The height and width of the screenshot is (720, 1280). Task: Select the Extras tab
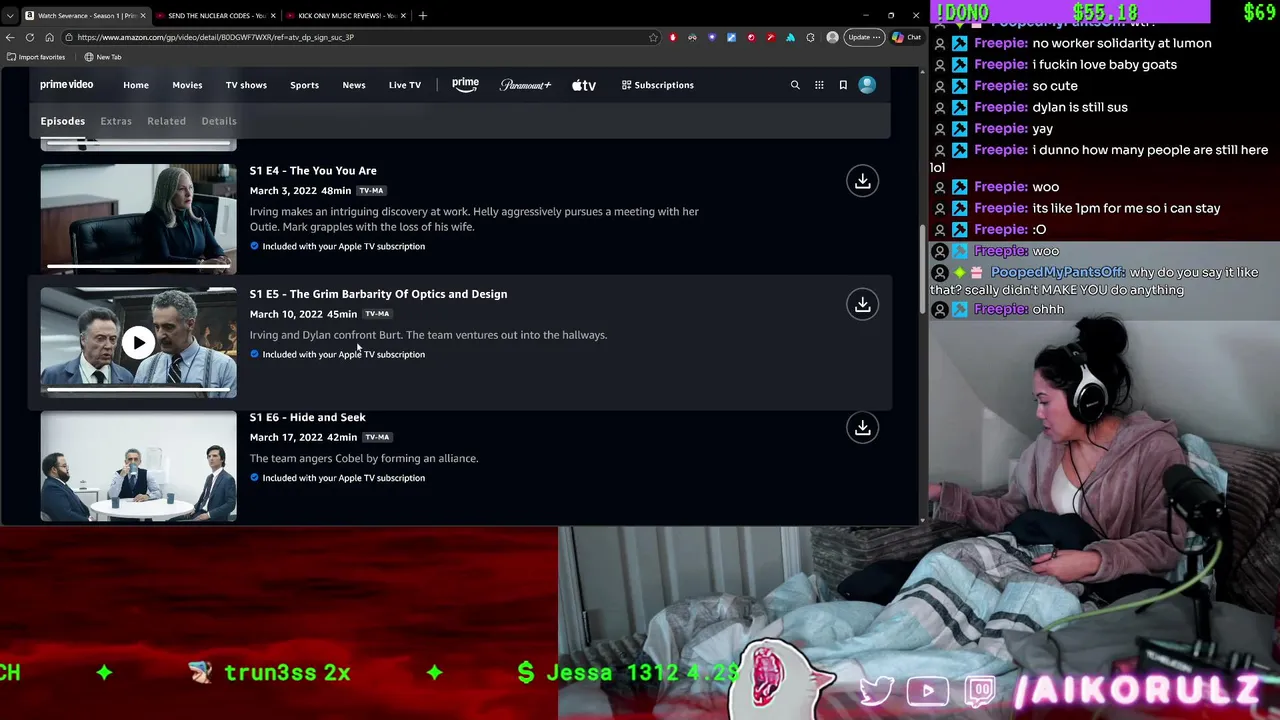point(116,121)
